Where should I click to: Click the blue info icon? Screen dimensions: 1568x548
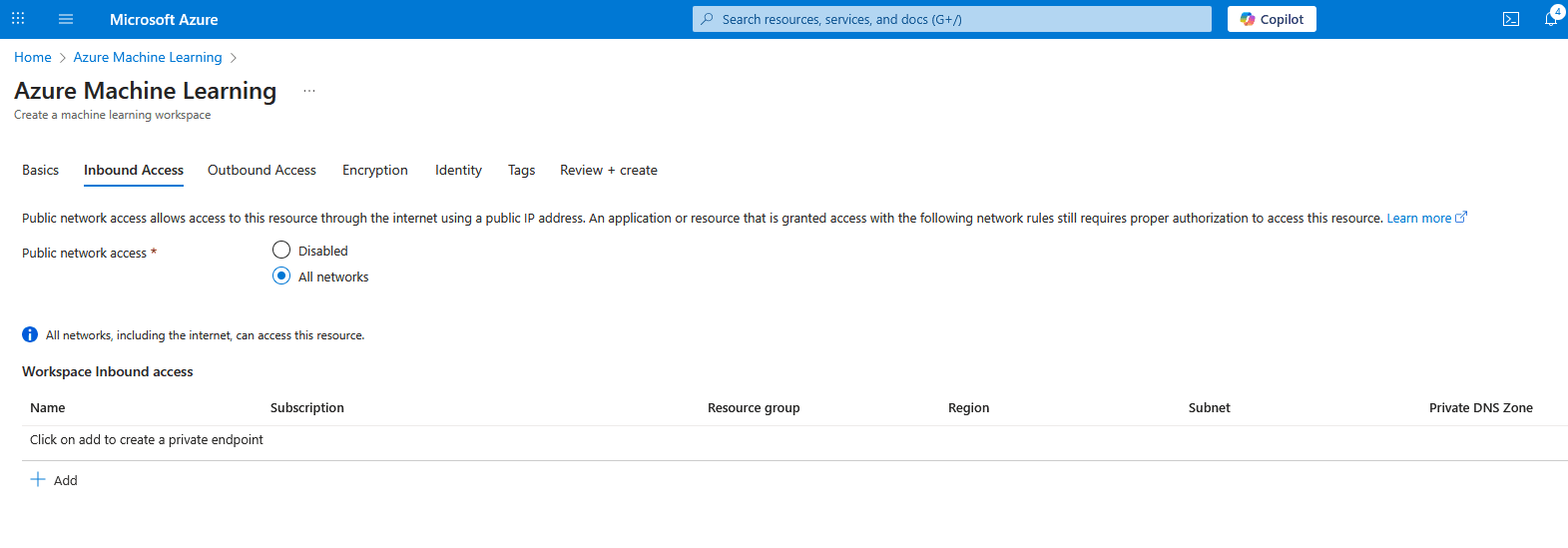30,334
